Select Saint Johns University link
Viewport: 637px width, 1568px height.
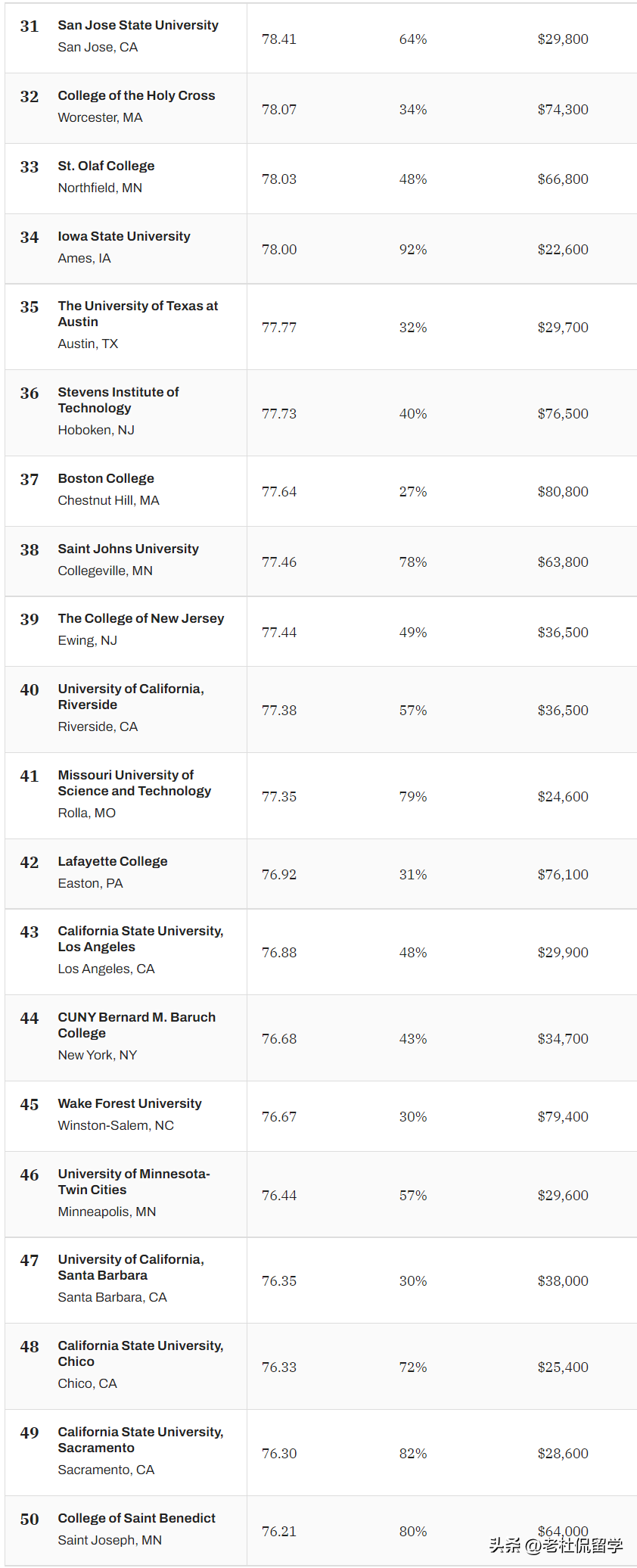tap(128, 549)
